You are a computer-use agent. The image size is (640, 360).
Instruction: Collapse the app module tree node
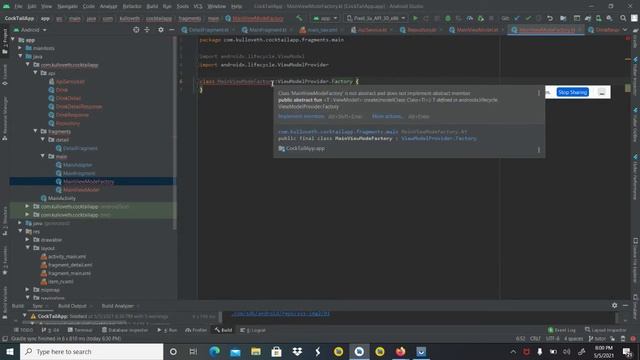13,40
